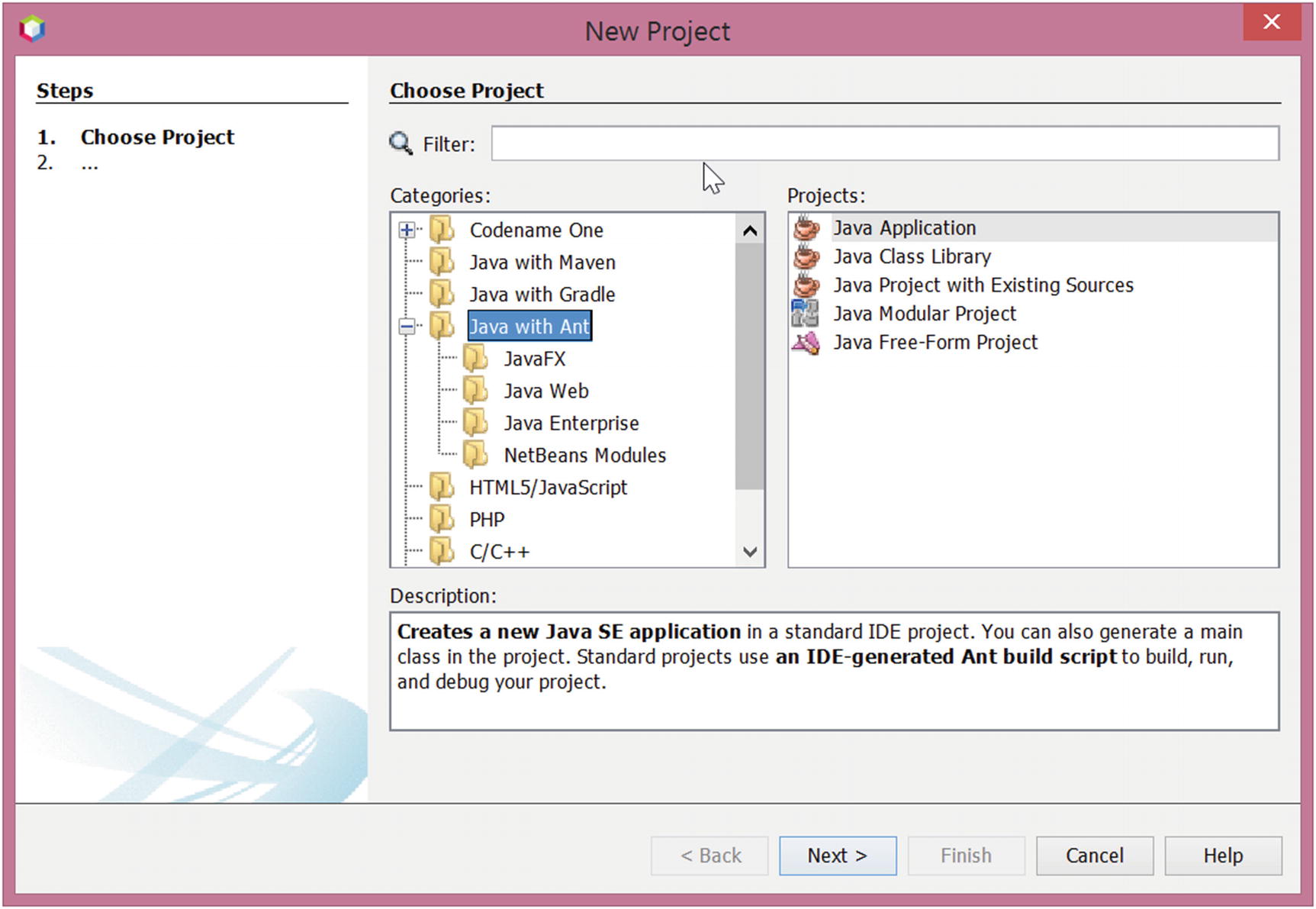
Task: Choose the Java Class Library project type
Action: (912, 256)
